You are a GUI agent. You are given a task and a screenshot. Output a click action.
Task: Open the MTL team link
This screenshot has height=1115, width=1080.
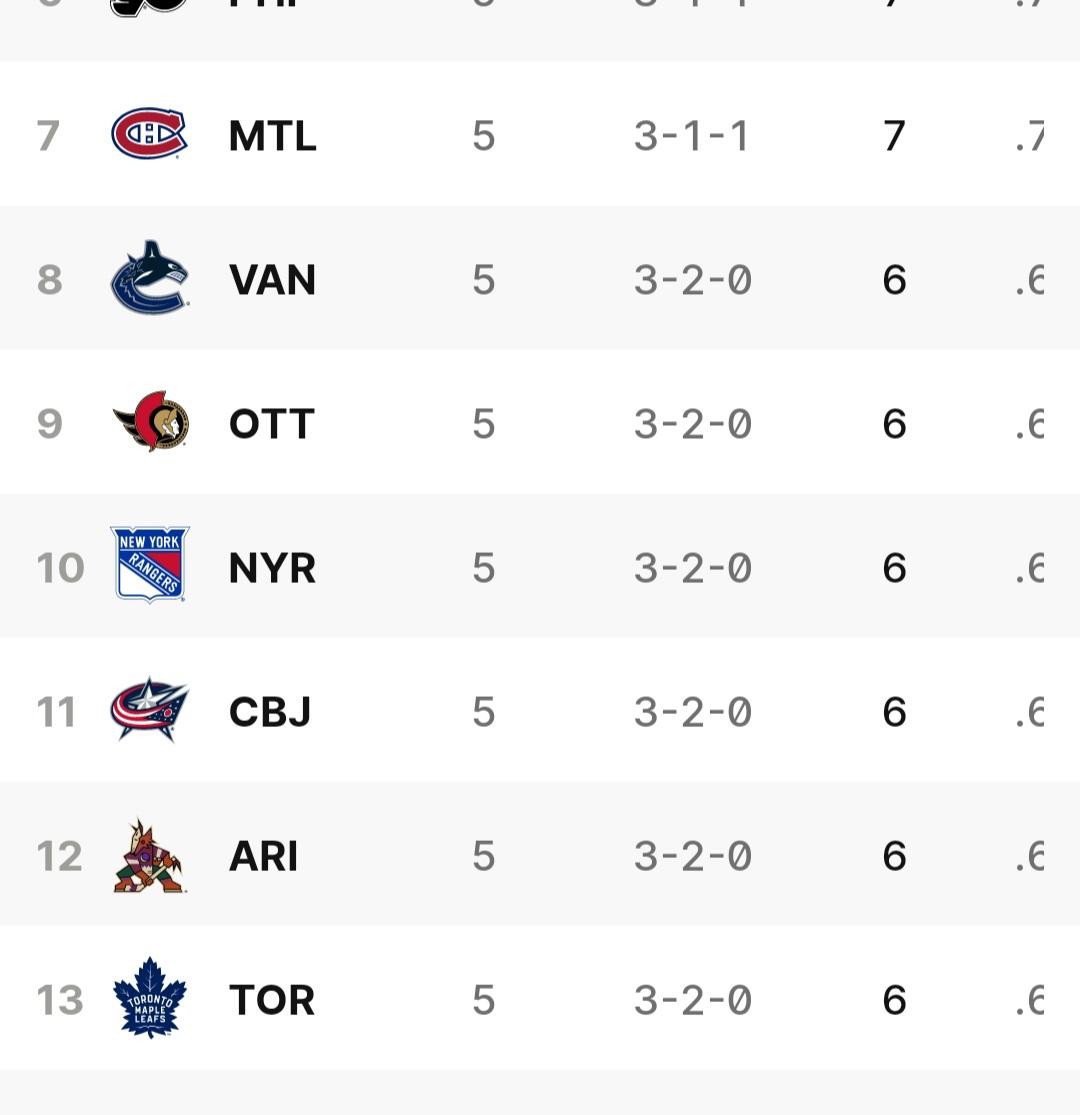[x=272, y=136]
